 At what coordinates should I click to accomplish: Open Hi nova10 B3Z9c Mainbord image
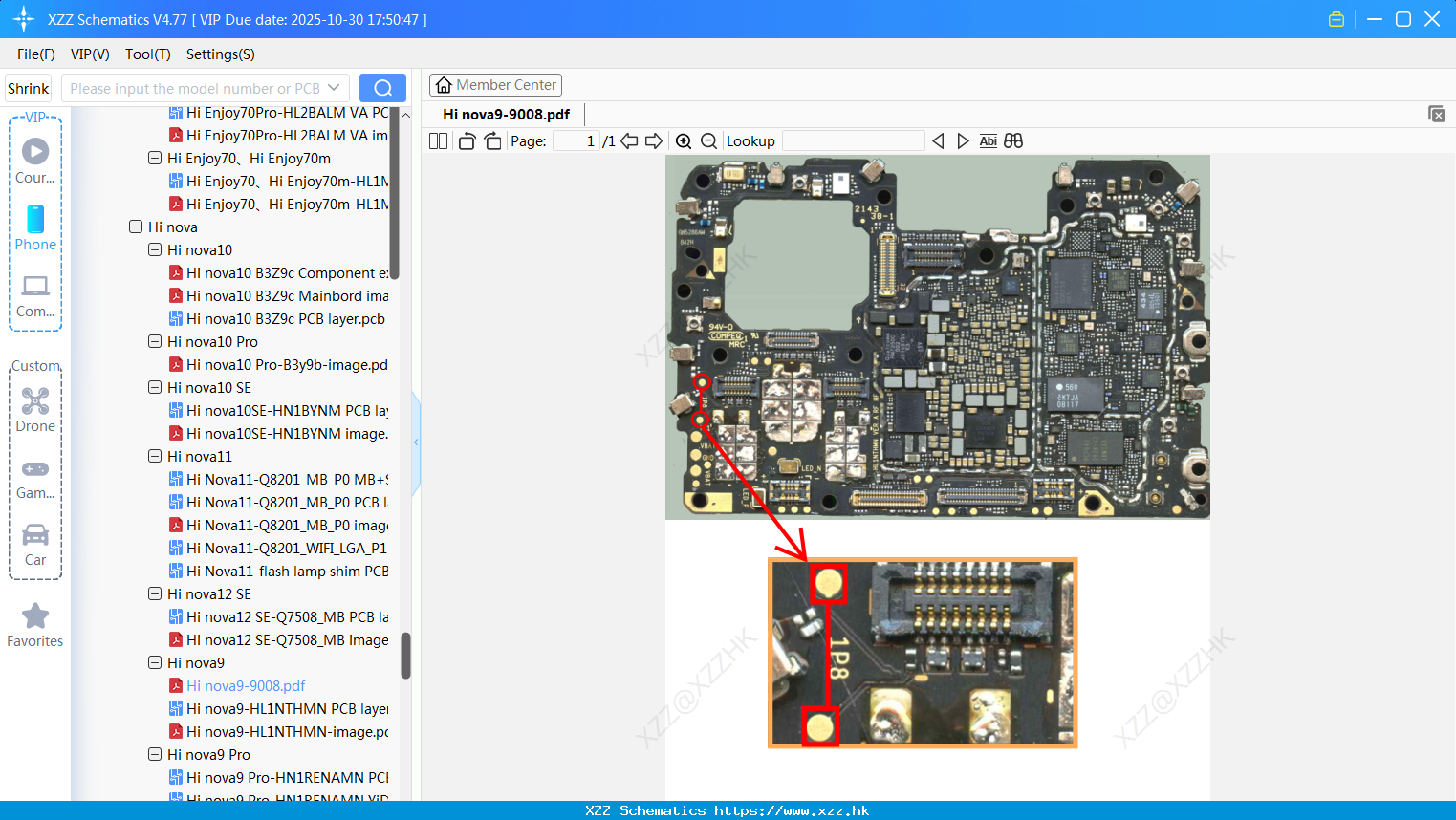[x=279, y=296]
